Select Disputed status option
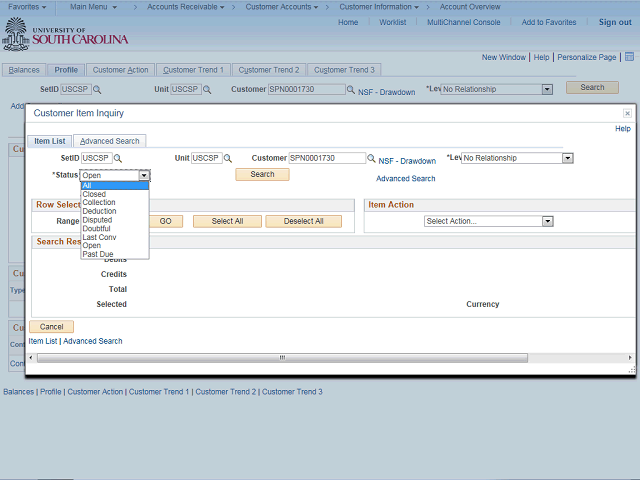Screen dimensions: 640x480 (x=97, y=220)
